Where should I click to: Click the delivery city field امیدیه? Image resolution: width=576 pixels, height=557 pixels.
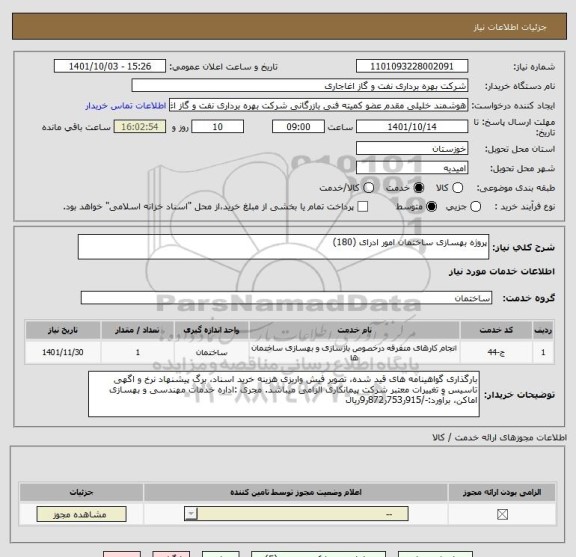412,168
